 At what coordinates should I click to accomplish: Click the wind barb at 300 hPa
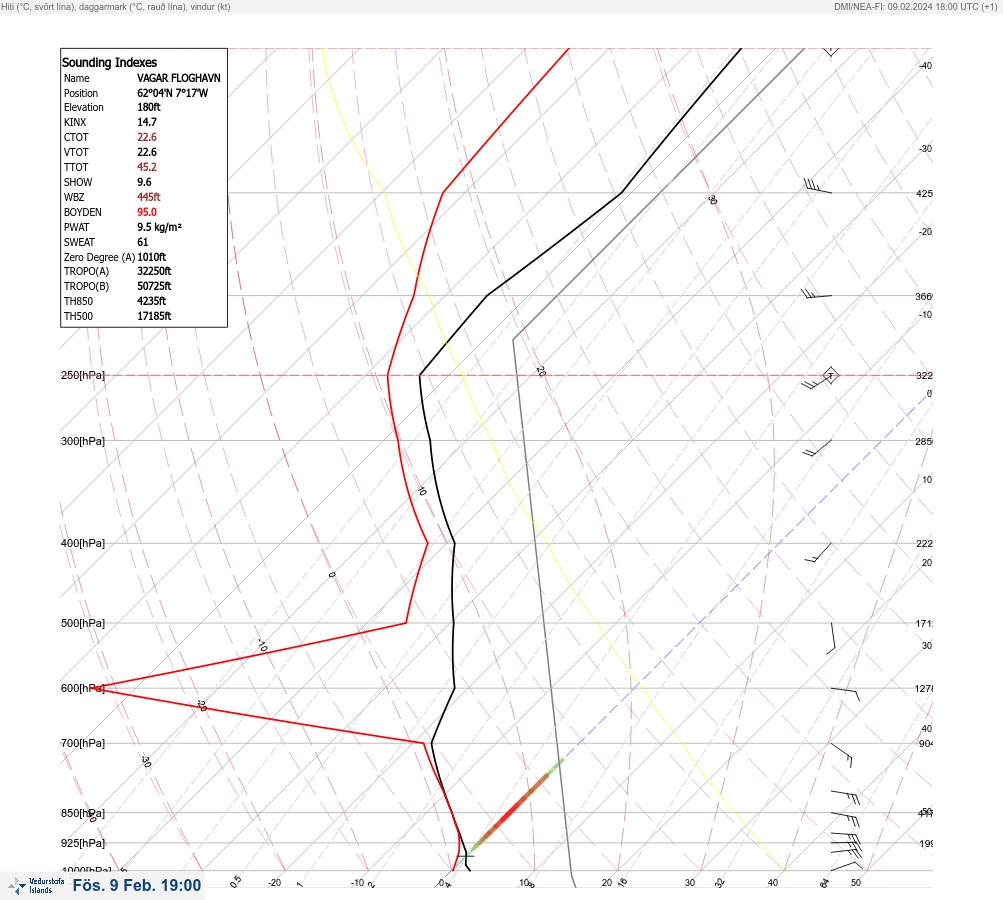pos(817,448)
